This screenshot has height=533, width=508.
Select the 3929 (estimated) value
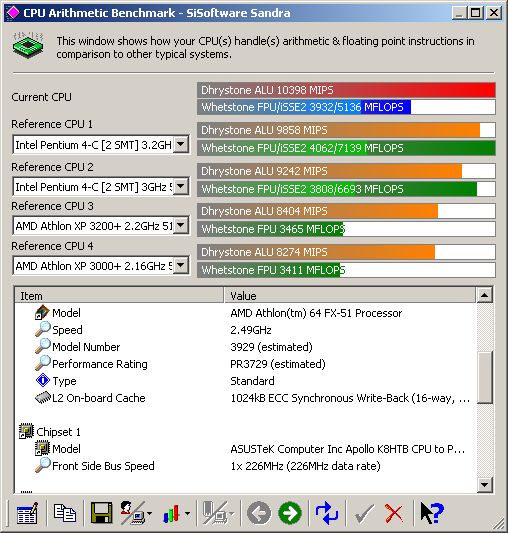click(271, 347)
